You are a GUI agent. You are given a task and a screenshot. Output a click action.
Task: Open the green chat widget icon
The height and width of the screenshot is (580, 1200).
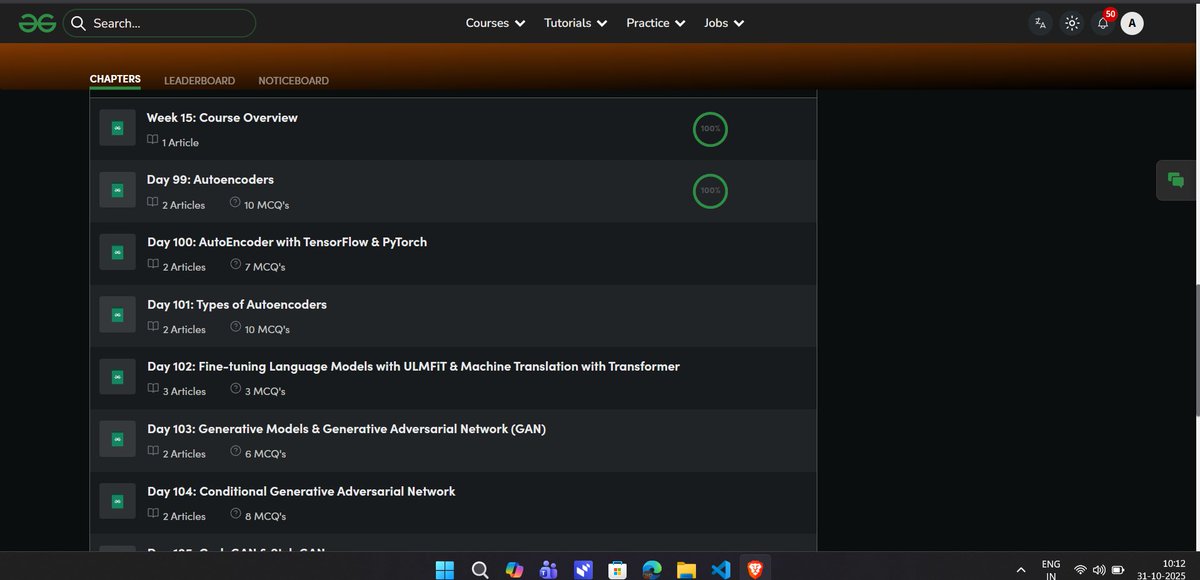pos(1176,180)
